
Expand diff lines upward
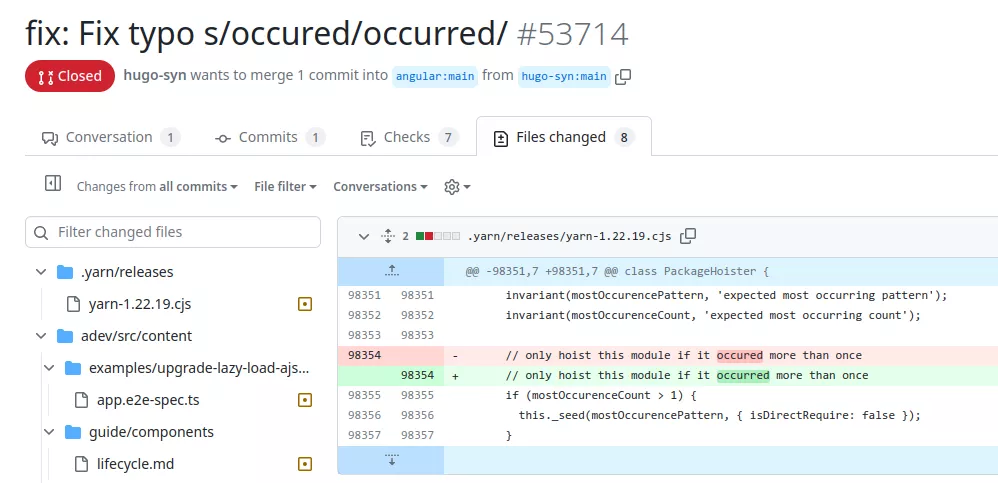pos(391,270)
